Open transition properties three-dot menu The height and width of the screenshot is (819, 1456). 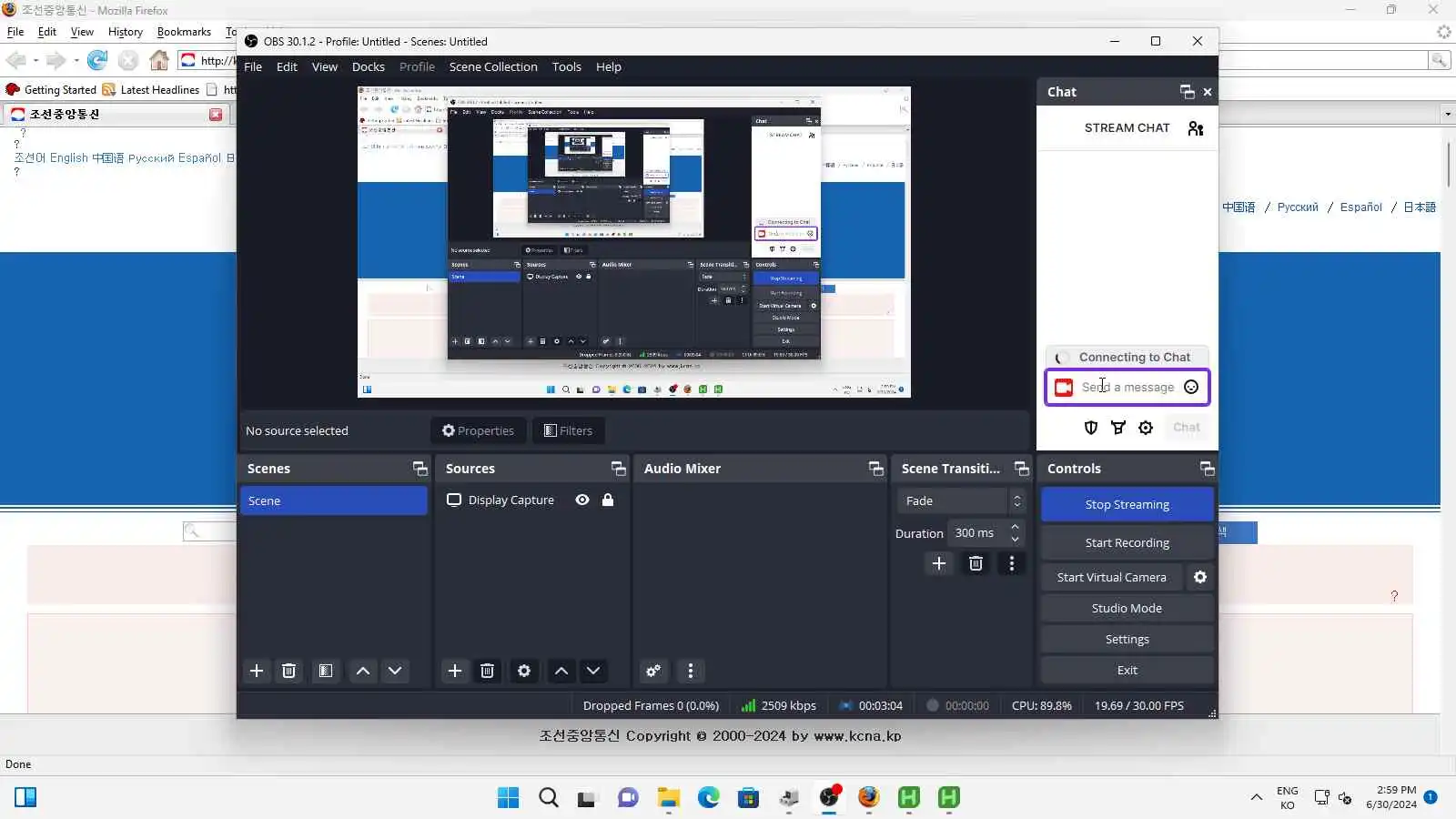(1012, 563)
